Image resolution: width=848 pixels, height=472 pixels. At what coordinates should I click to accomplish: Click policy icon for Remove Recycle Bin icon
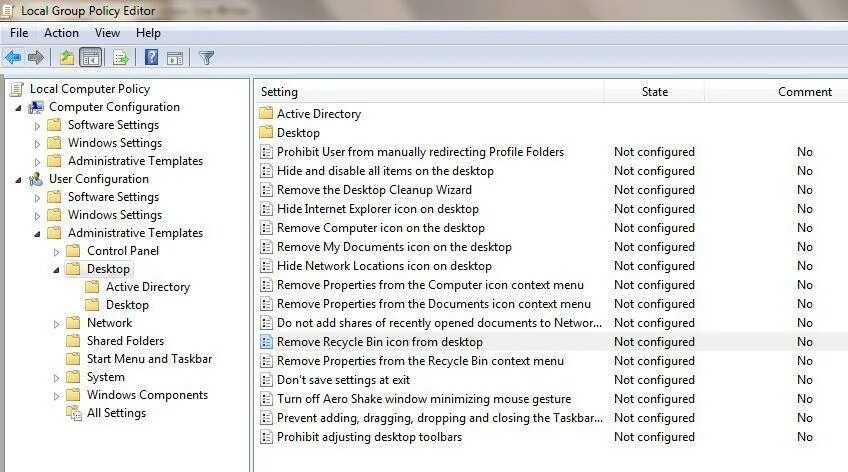pos(266,342)
